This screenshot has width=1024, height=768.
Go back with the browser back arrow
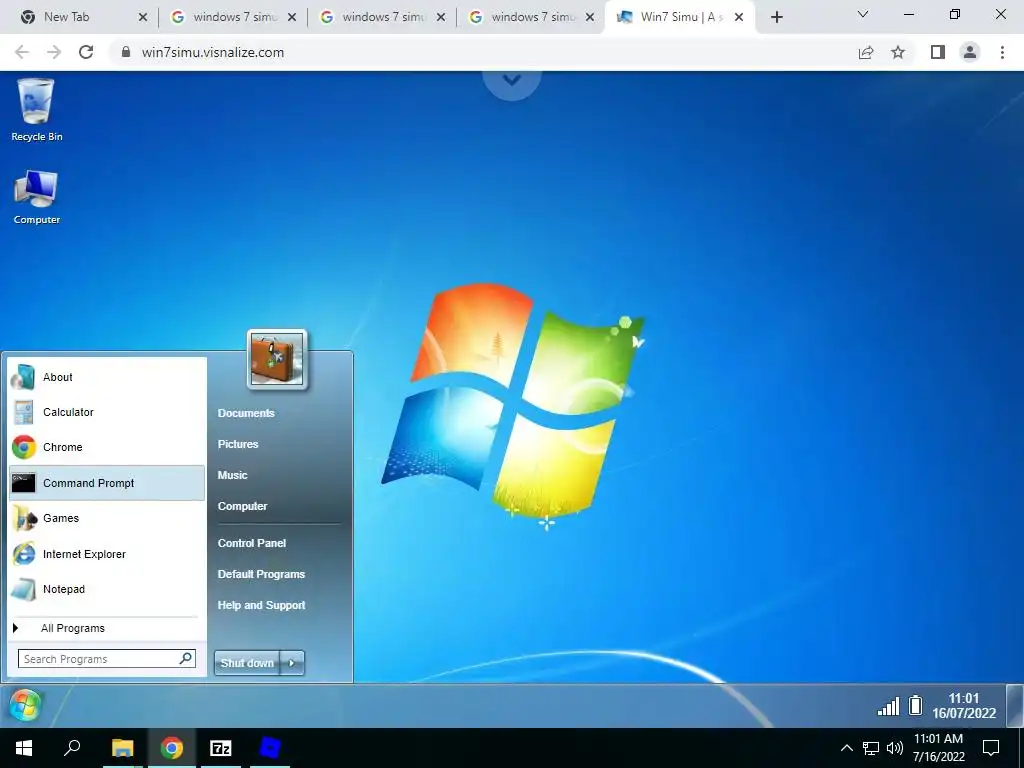point(22,52)
